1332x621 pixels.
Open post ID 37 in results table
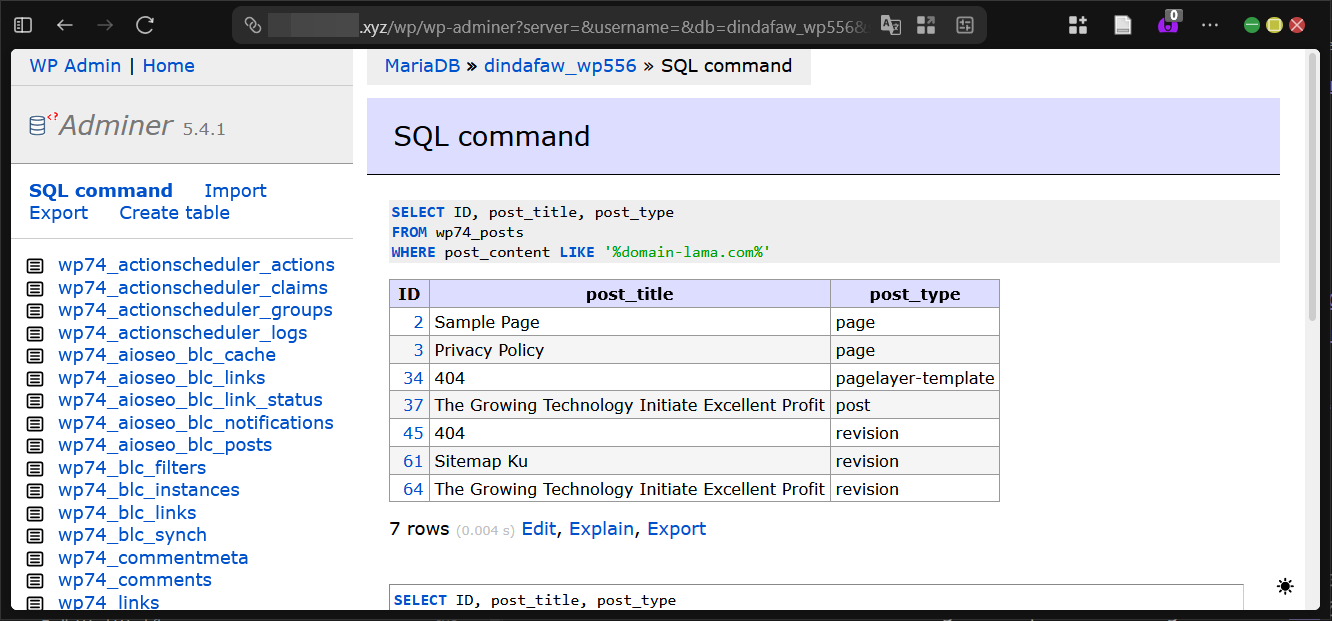pyautogui.click(x=413, y=405)
